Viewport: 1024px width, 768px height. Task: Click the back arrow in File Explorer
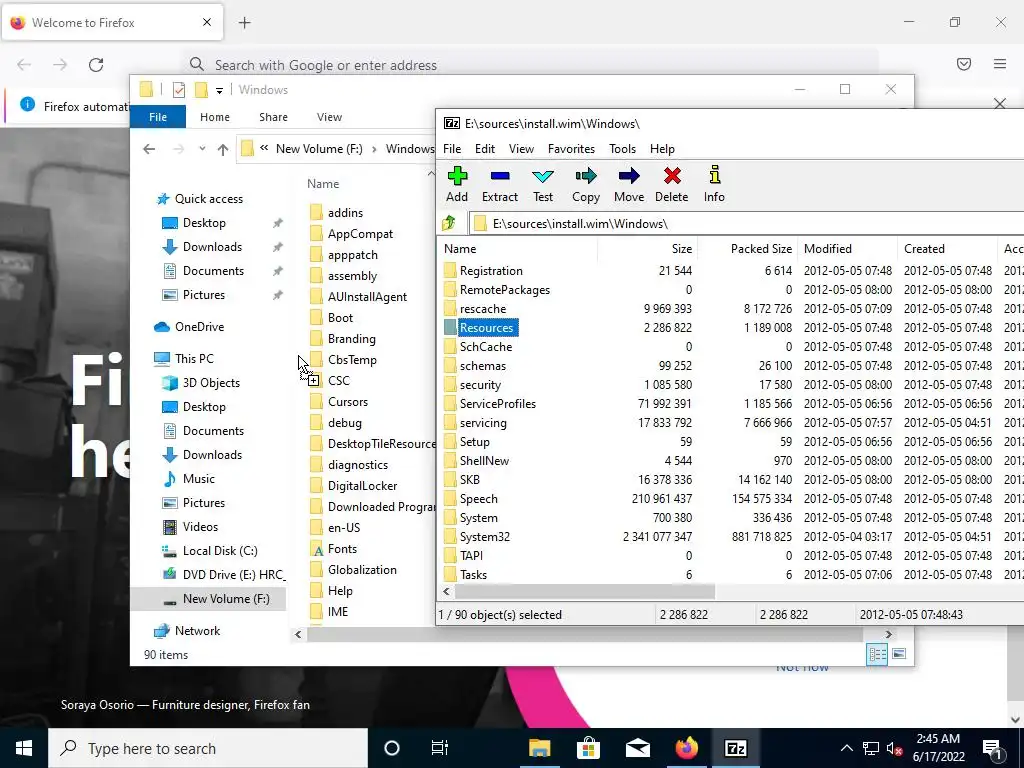pyautogui.click(x=149, y=150)
